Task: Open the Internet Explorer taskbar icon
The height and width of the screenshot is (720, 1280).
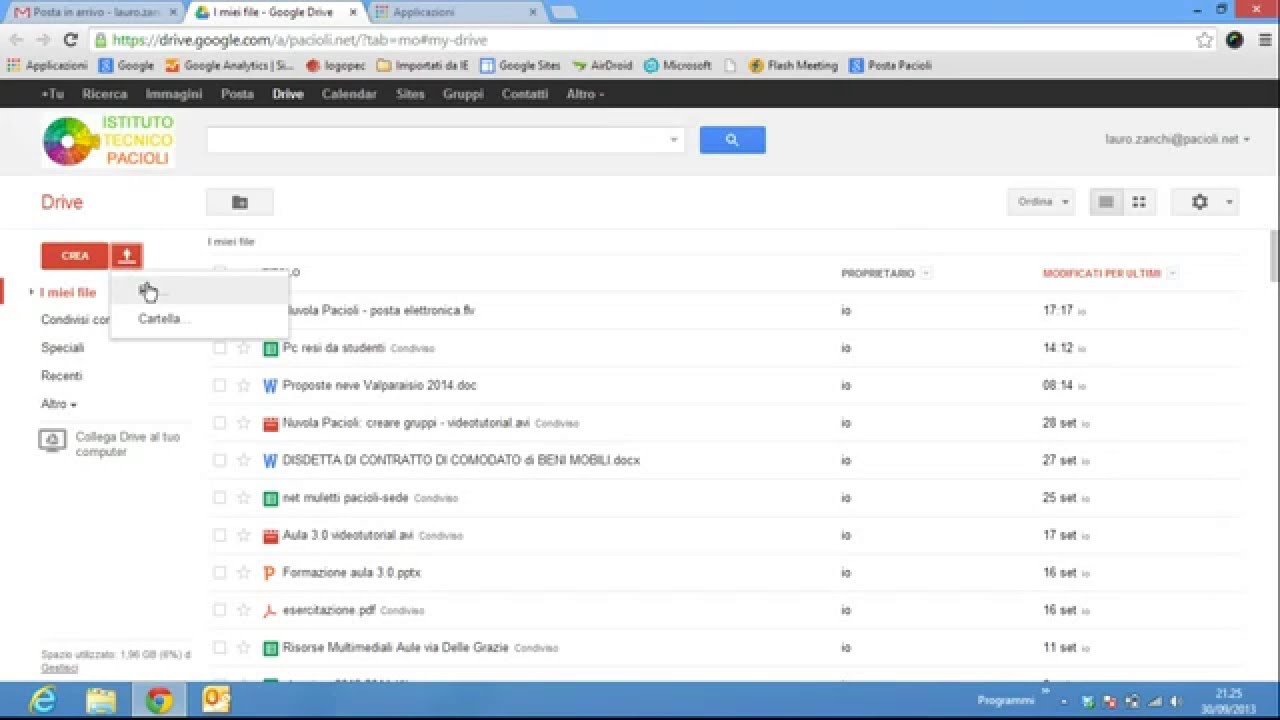Action: point(43,700)
